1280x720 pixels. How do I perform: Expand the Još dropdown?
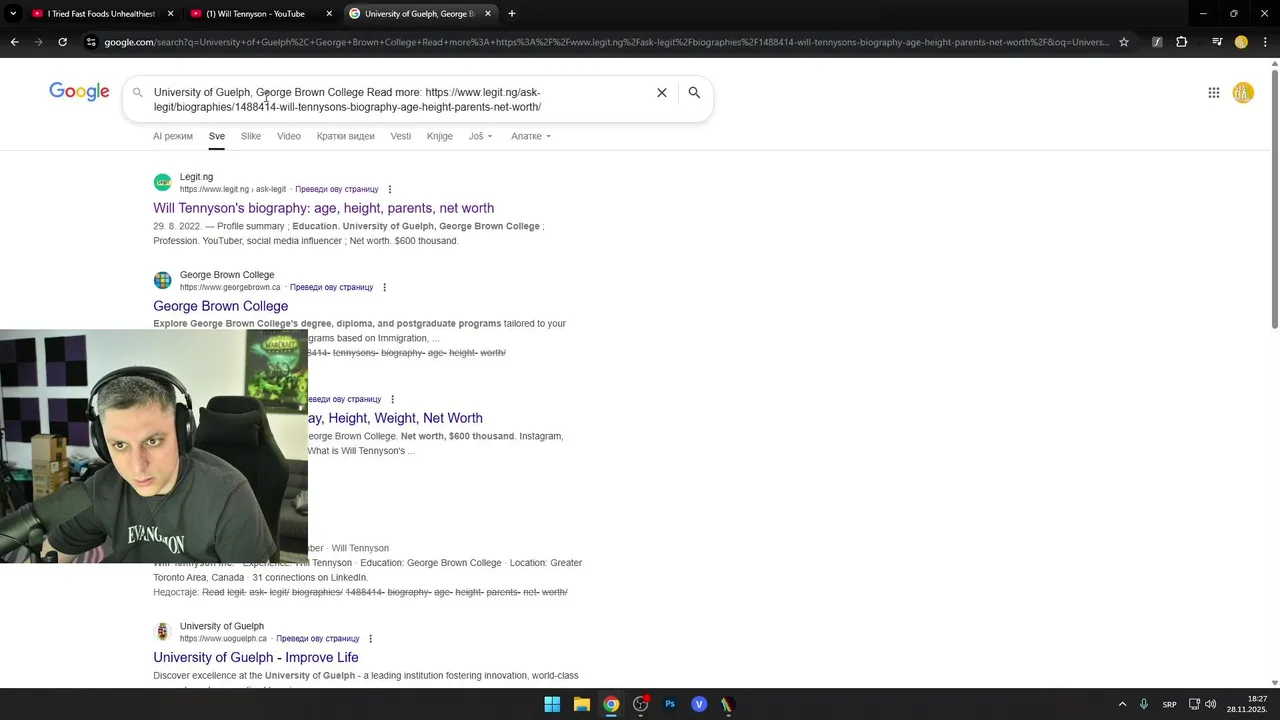pyautogui.click(x=481, y=136)
